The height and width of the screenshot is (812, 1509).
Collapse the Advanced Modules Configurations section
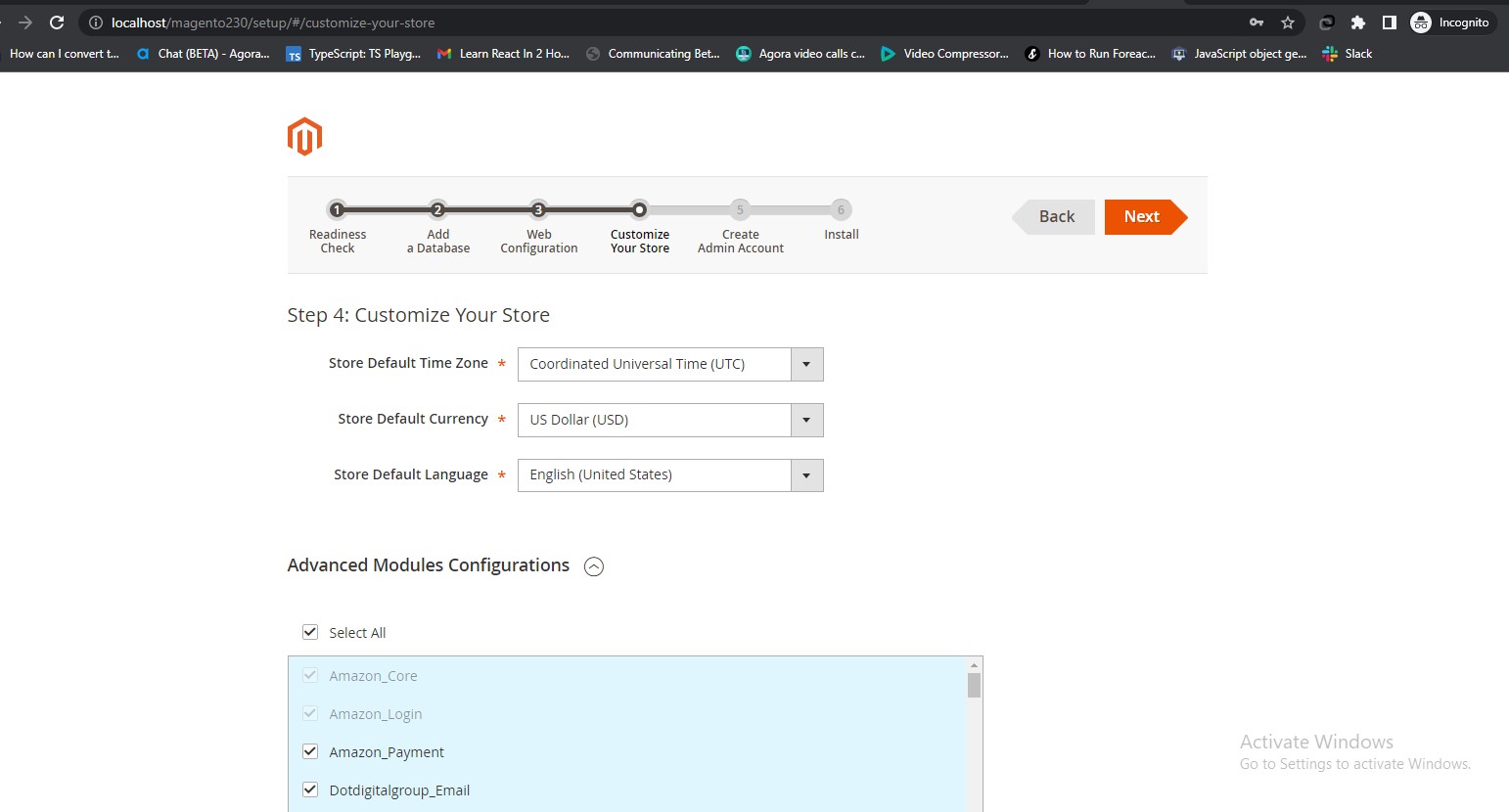594,566
